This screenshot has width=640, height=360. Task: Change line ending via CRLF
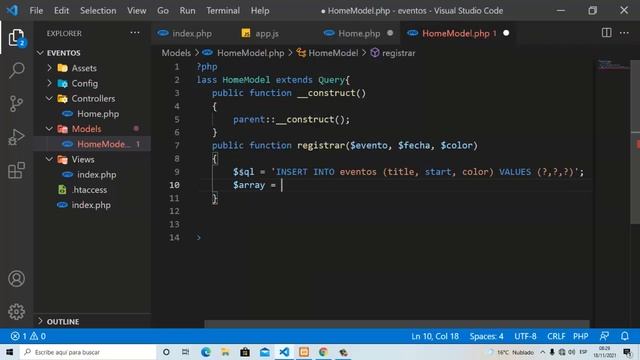click(556, 336)
